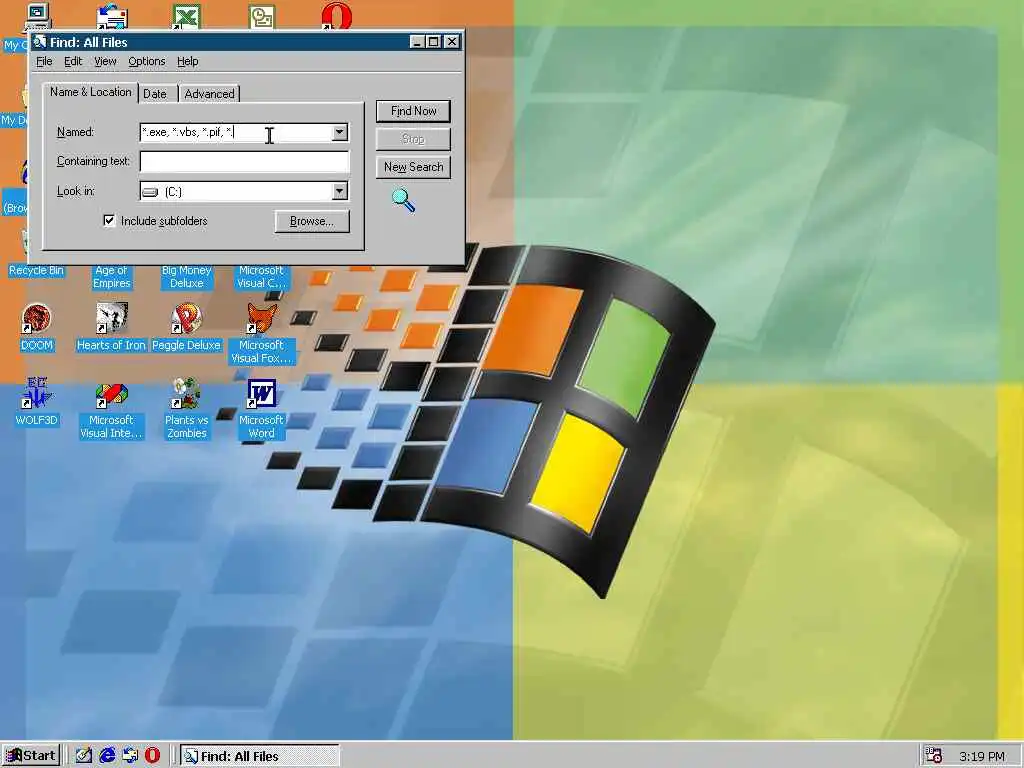
Task: Switch to the Date tab
Action: click(x=155, y=94)
